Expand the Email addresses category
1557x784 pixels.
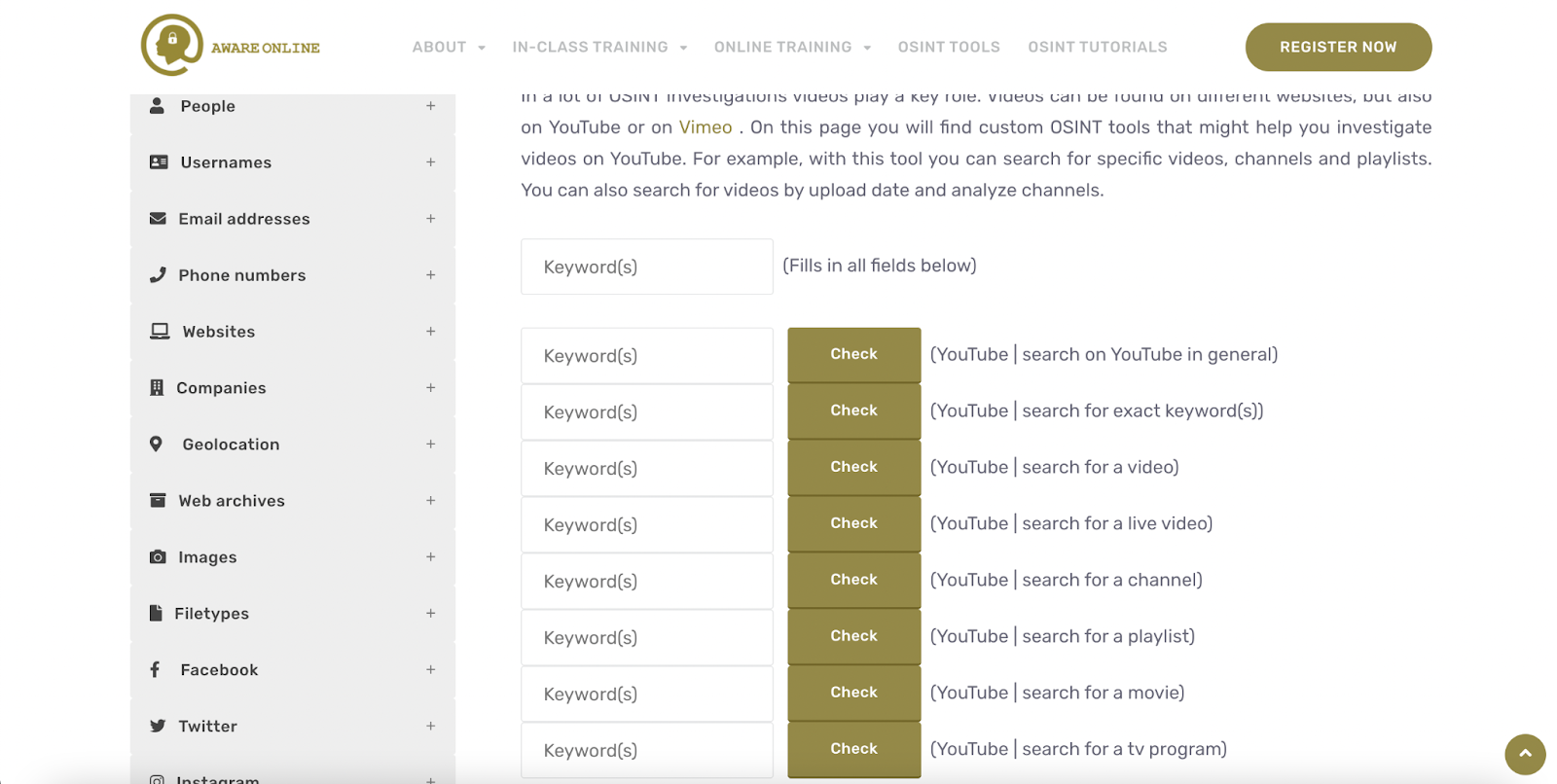tap(430, 219)
